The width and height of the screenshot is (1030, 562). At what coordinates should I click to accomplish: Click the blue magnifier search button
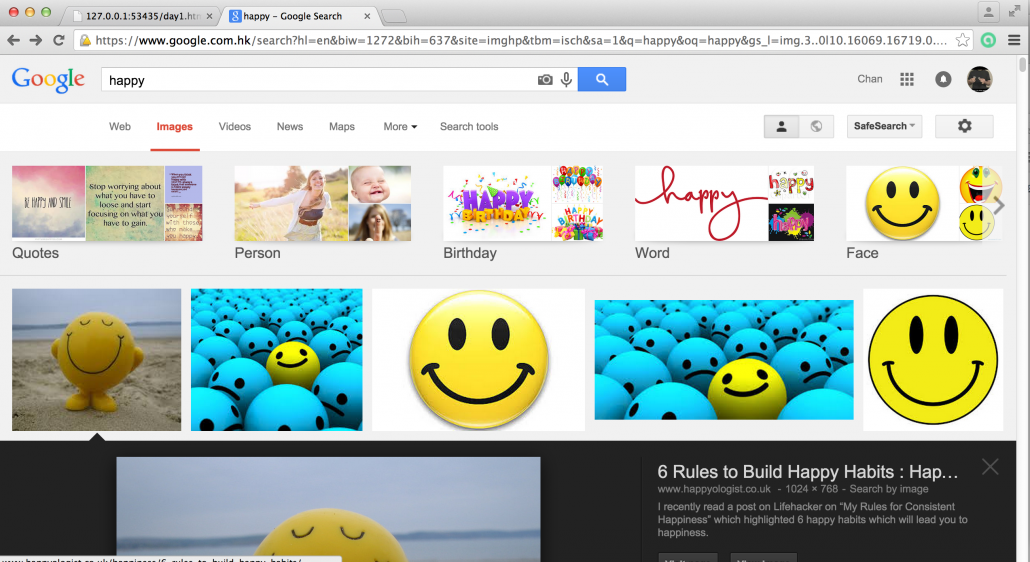601,80
